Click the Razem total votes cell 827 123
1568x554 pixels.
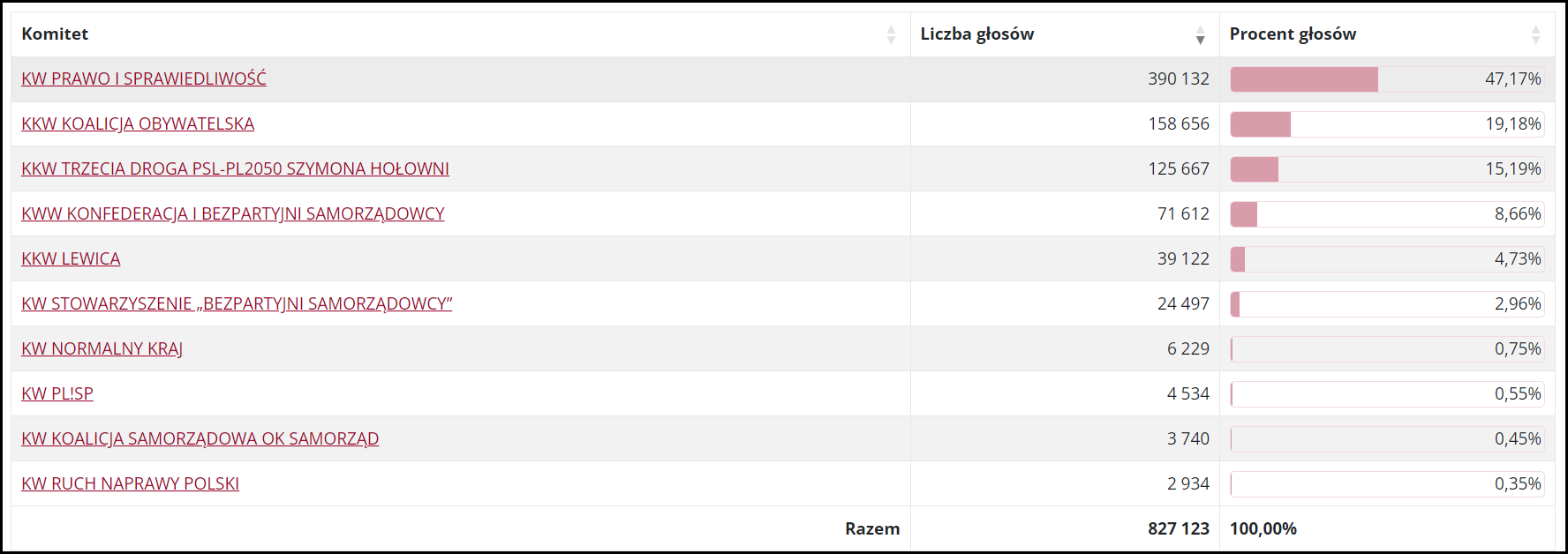pos(1178,528)
